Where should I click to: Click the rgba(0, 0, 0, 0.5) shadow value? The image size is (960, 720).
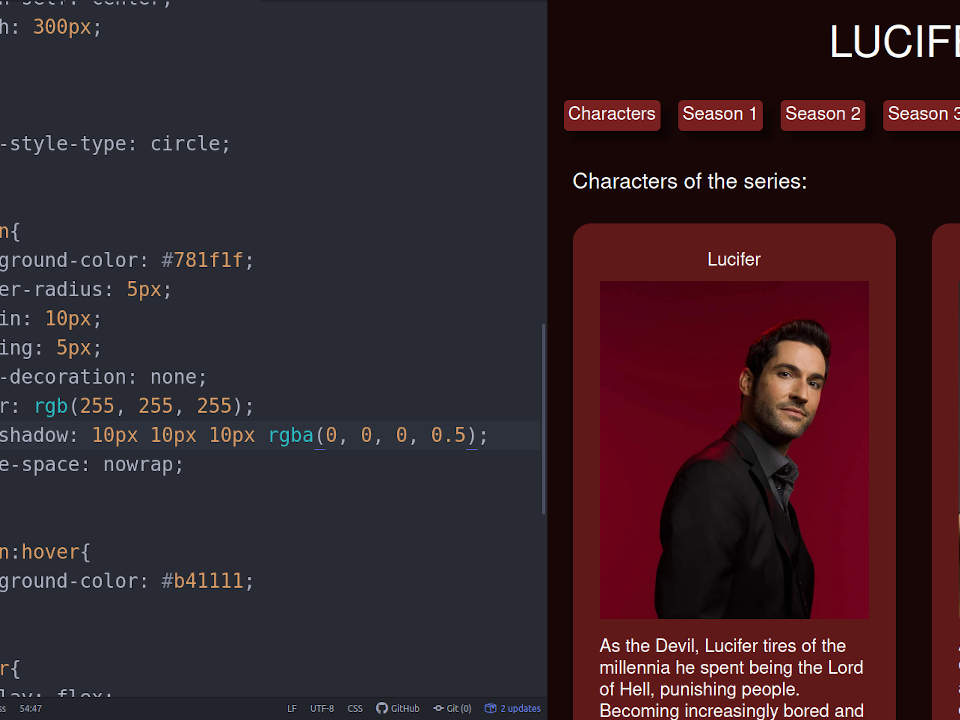pos(372,435)
